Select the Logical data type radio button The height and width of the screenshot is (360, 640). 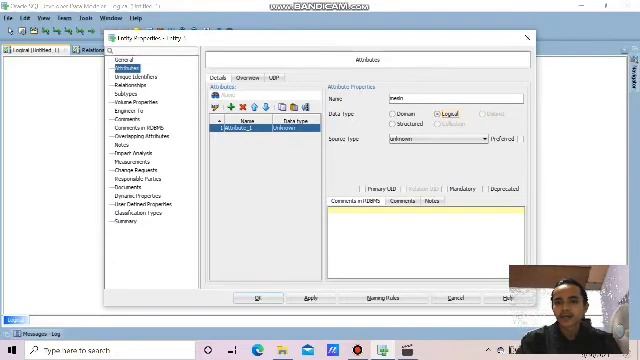(437, 114)
